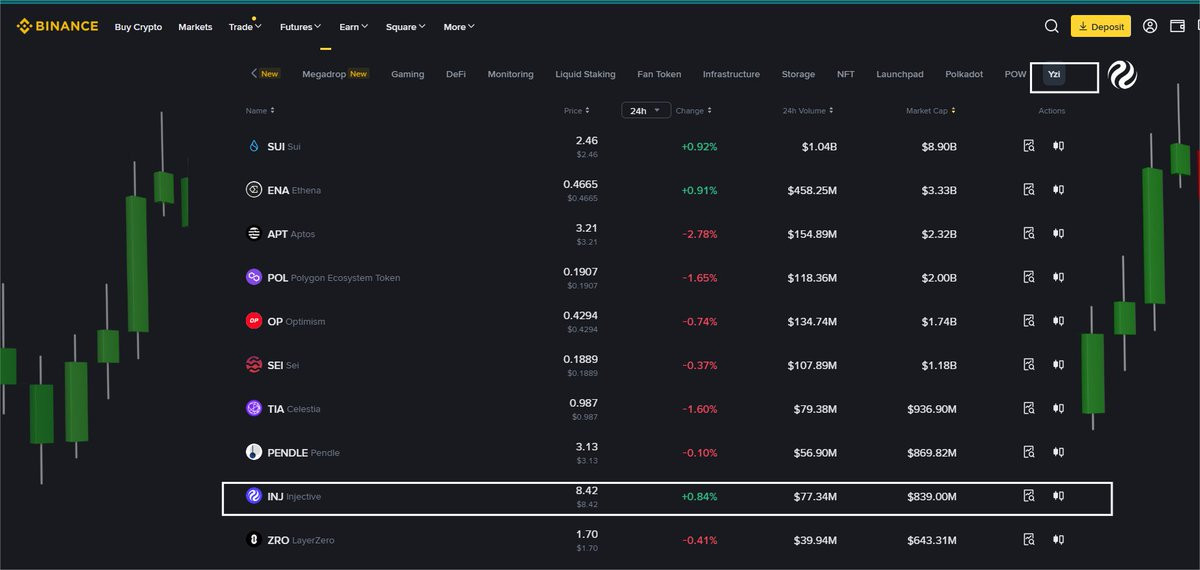Screen dimensions: 1200x570
Task: Open the search magnifier icon
Action: (1051, 26)
